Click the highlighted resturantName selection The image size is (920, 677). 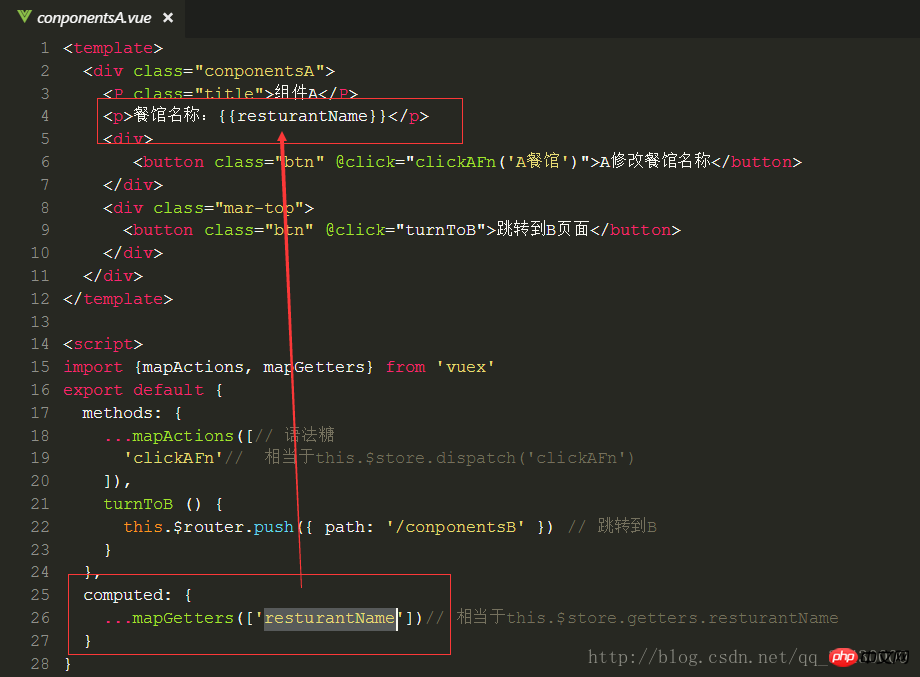pos(330,618)
